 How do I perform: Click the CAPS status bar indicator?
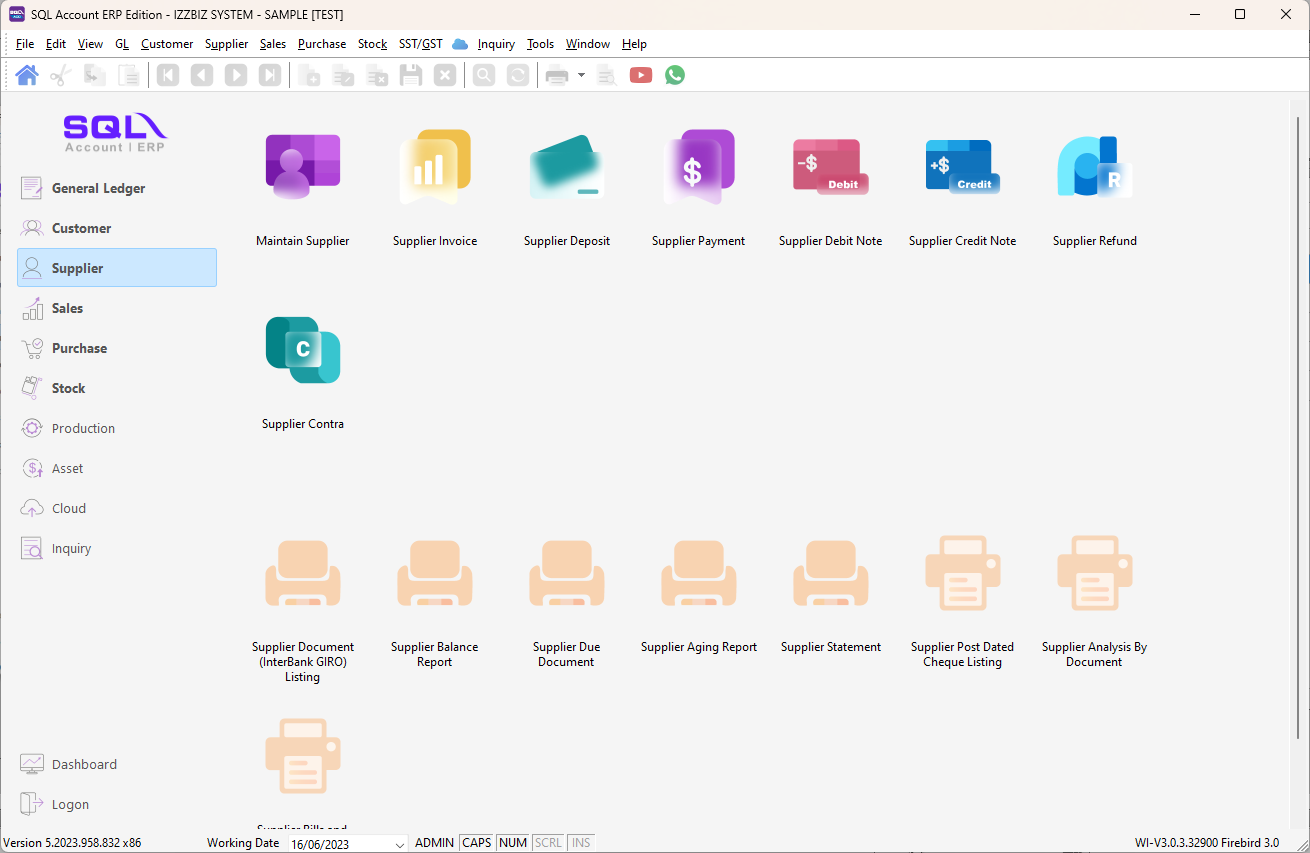tap(477, 843)
